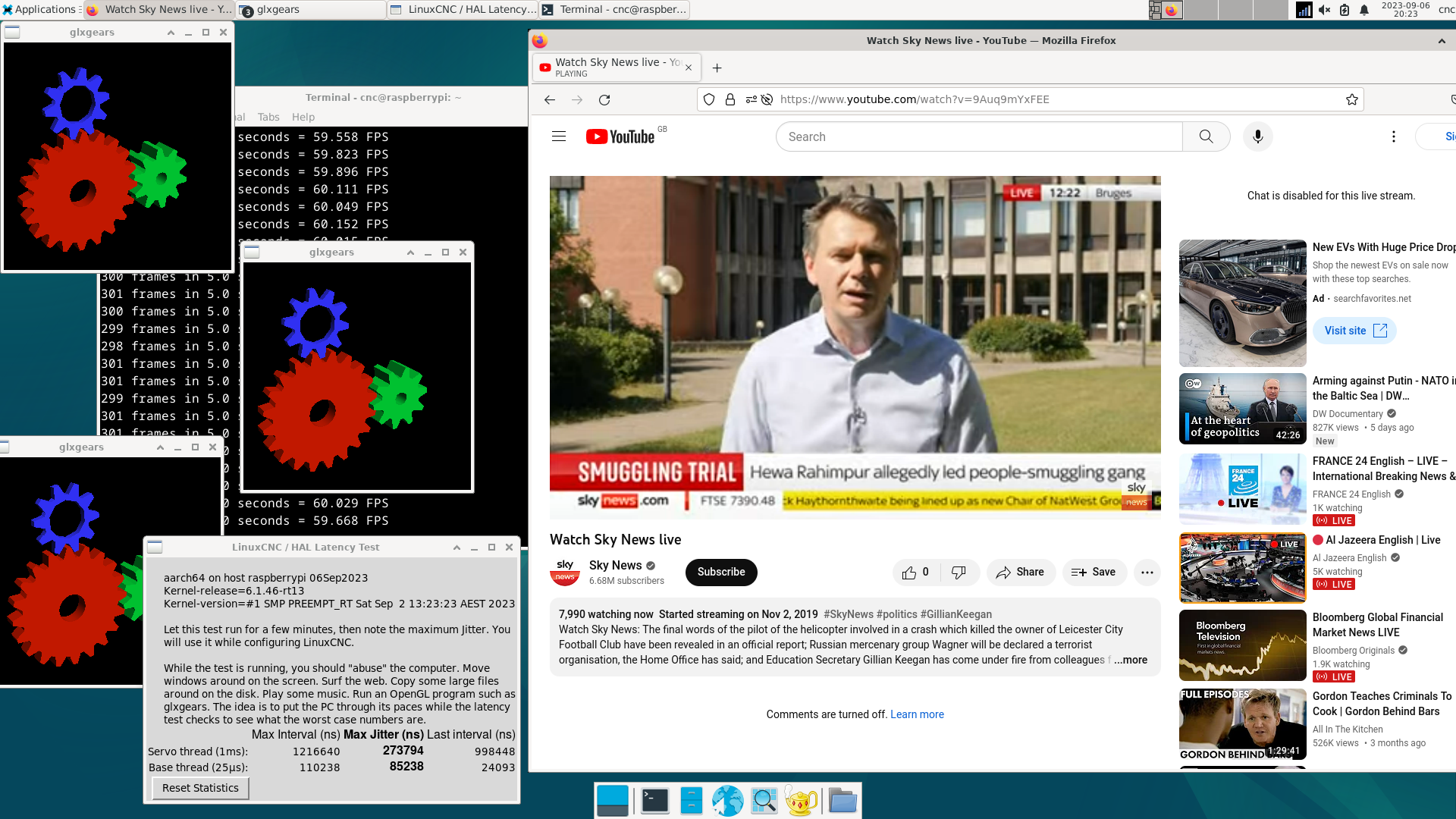Image resolution: width=1456 pixels, height=819 pixels.
Task: Focus the YouTube search field
Action: [x=979, y=136]
